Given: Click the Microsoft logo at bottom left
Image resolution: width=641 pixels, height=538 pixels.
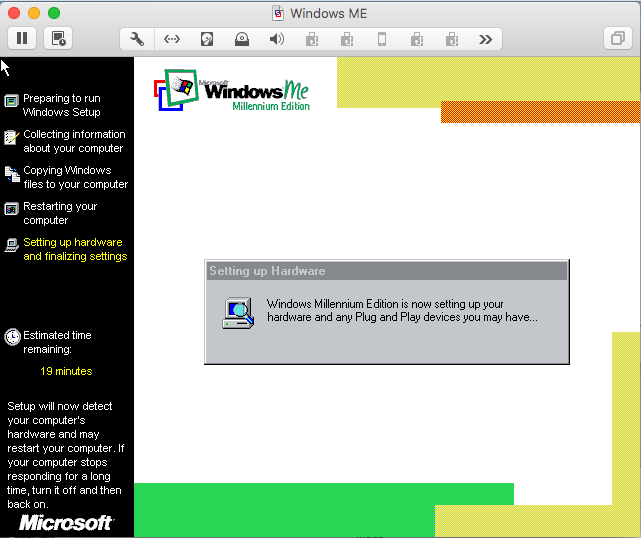Looking at the screenshot, I should tap(66, 523).
